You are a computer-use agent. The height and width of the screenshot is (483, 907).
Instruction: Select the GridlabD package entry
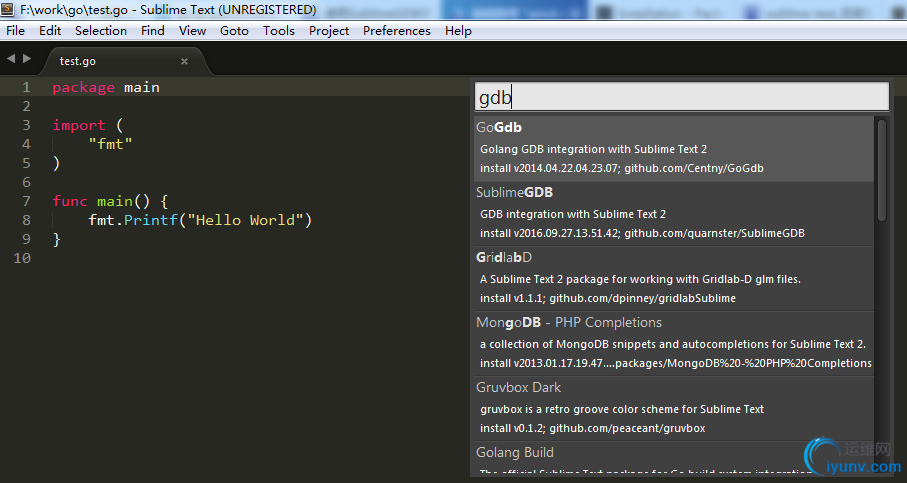674,279
